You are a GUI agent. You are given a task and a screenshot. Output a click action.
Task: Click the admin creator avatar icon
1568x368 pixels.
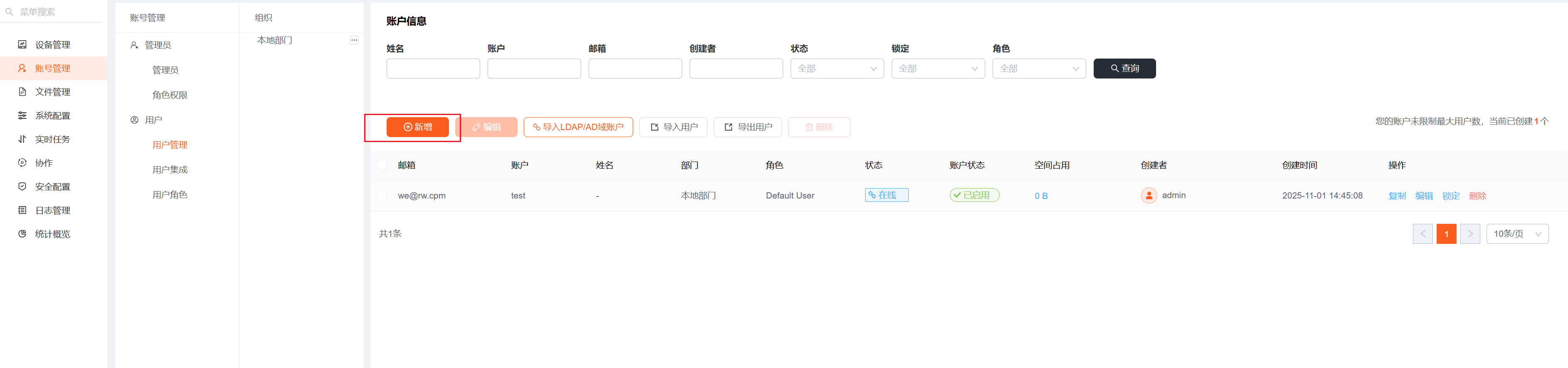pos(1148,196)
